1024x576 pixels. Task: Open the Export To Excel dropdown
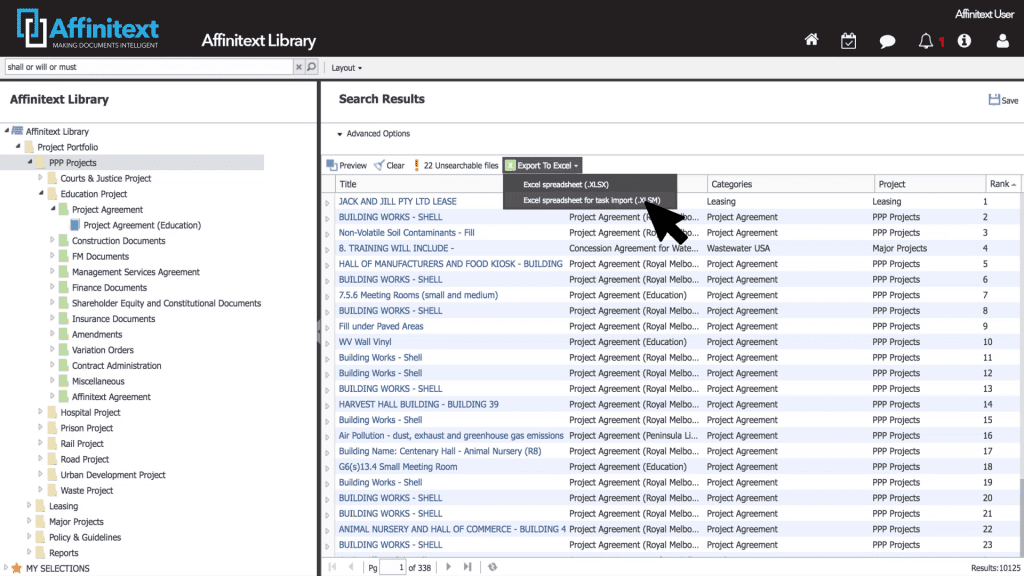tap(542, 165)
